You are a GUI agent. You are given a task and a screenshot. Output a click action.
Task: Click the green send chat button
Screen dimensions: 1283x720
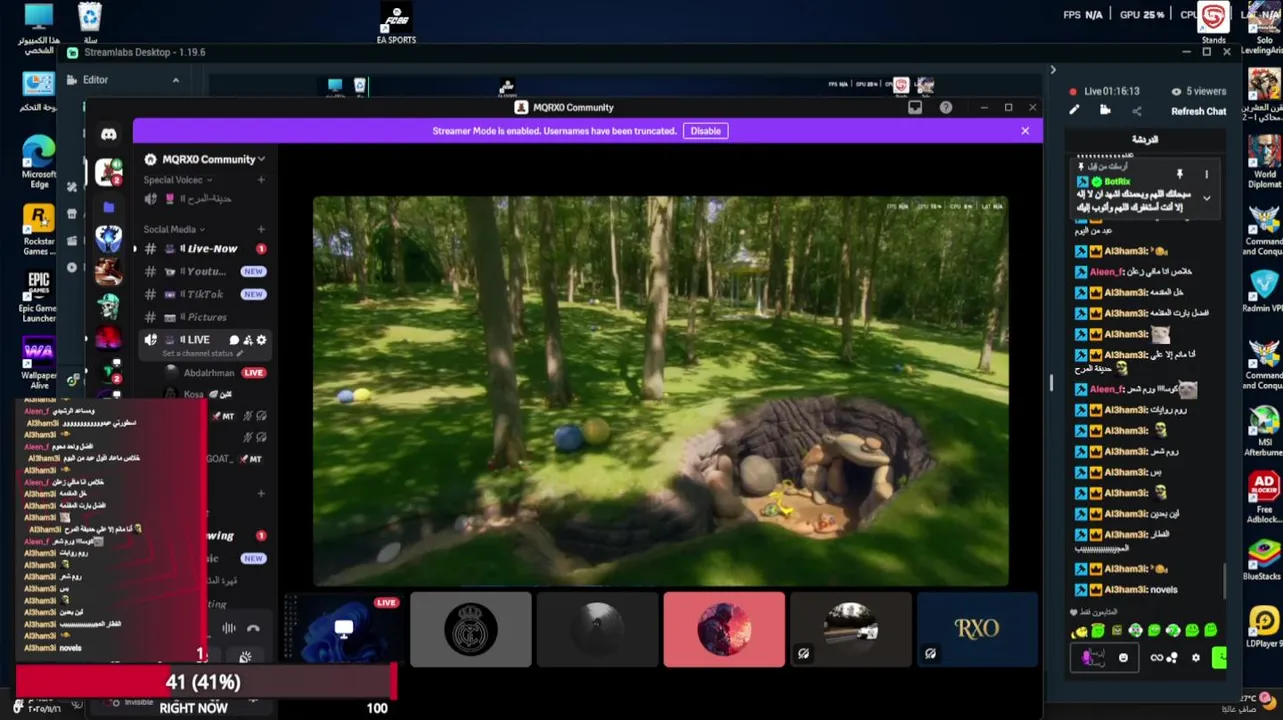pos(1219,657)
